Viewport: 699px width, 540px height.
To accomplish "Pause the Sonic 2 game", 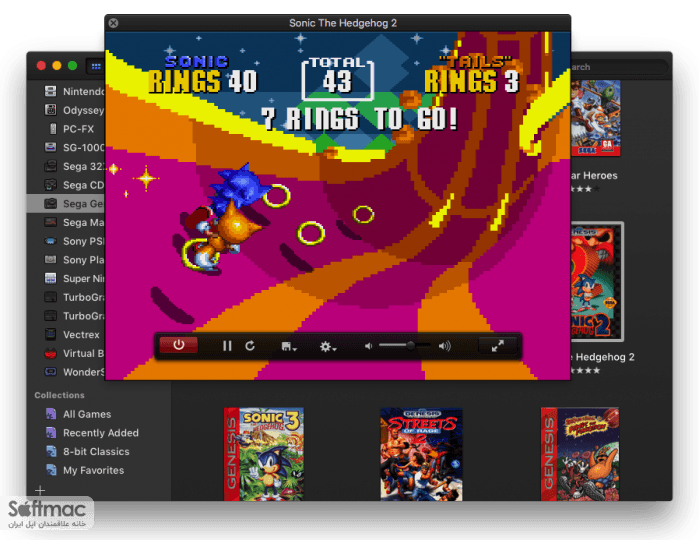I will point(227,346).
